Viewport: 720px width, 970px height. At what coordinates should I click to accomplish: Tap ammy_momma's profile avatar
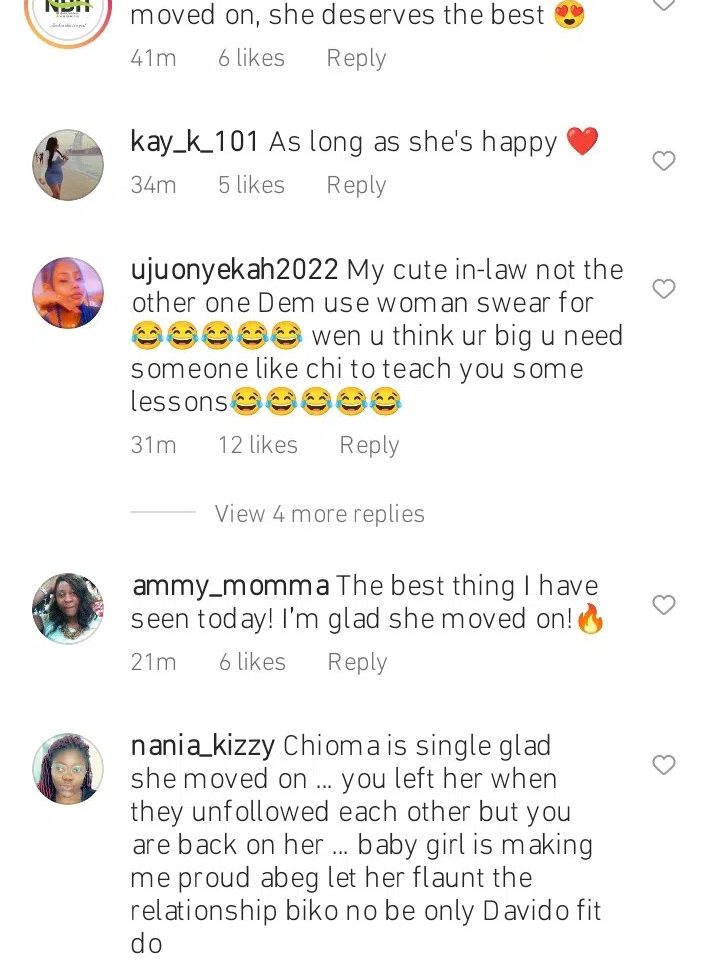[68, 608]
